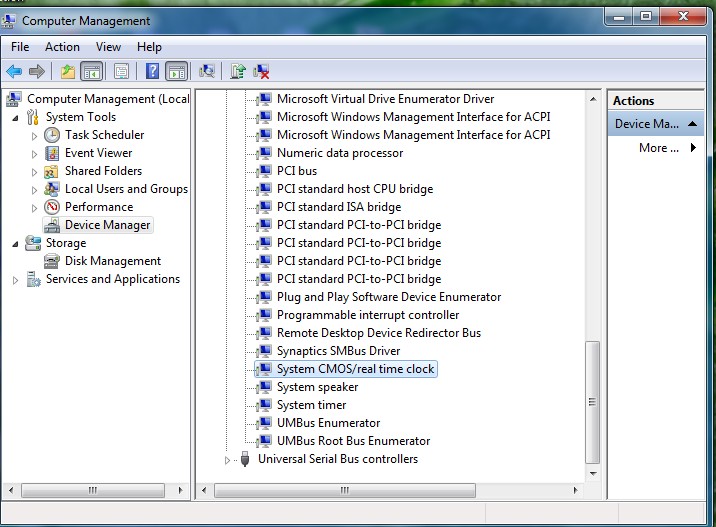This screenshot has height=527, width=716.
Task: Select System Tools label
Action: tap(81, 117)
